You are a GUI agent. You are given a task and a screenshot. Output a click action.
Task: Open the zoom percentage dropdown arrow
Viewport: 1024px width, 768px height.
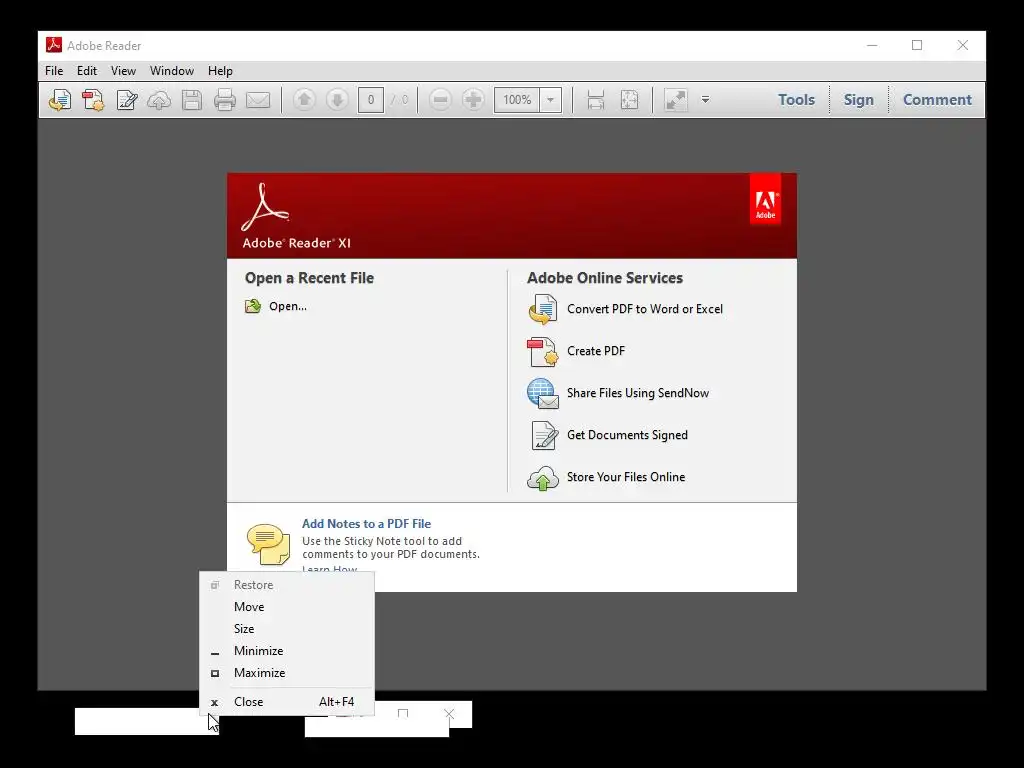[x=551, y=100]
